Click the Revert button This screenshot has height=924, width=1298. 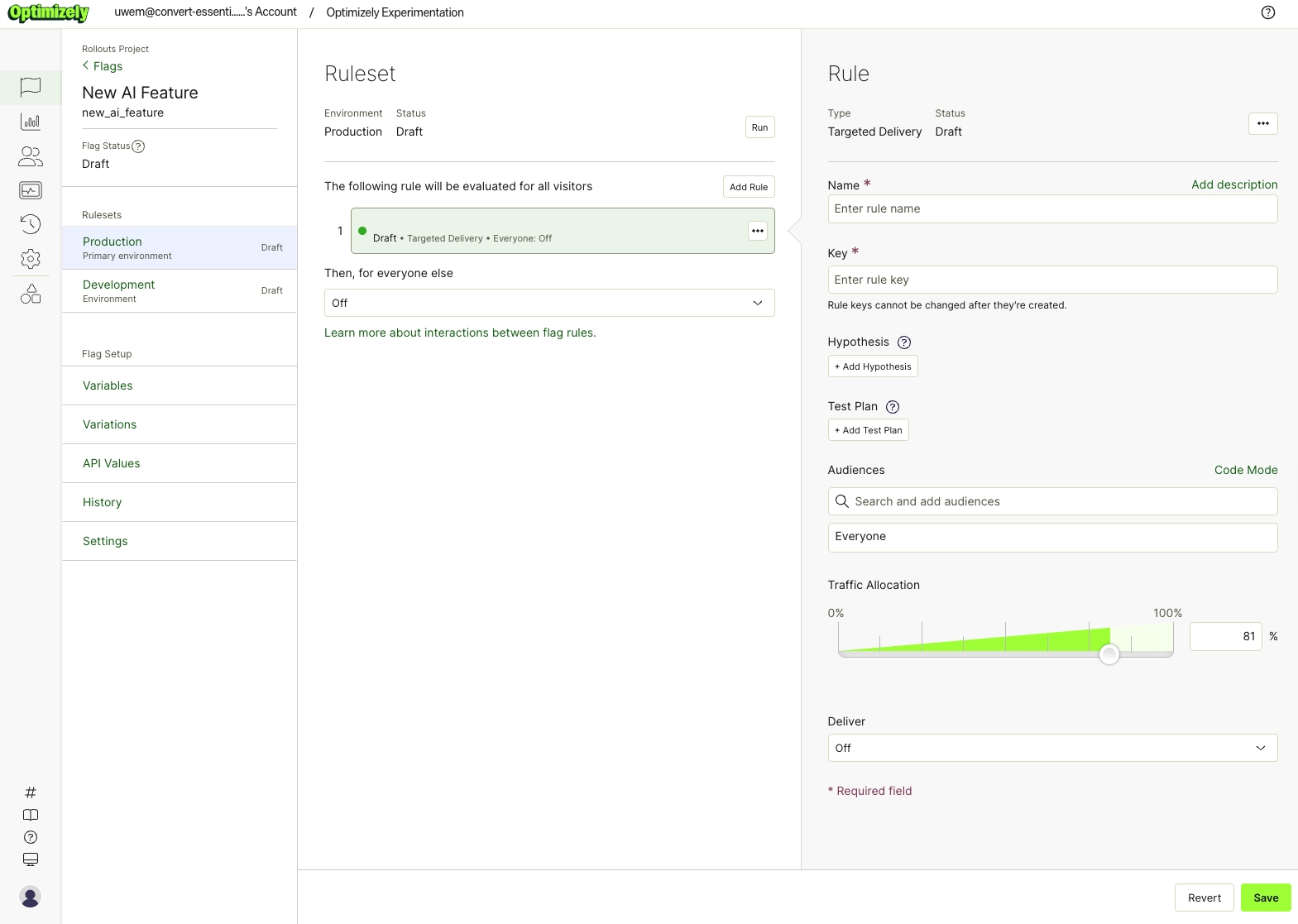point(1204,898)
